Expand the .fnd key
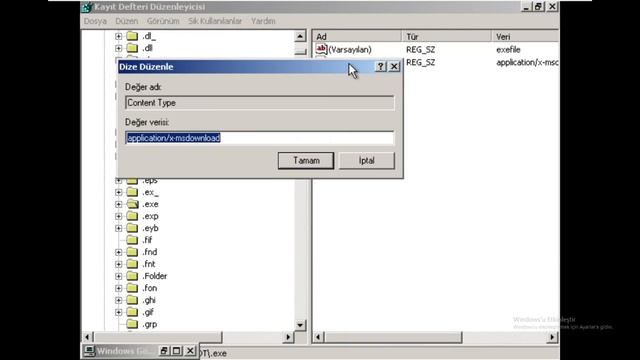Screen dimensions: 640x360 (118, 252)
